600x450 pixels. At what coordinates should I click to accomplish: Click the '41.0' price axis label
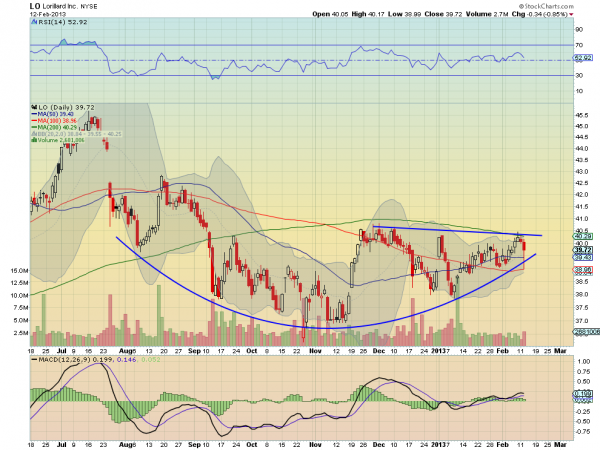(582, 219)
